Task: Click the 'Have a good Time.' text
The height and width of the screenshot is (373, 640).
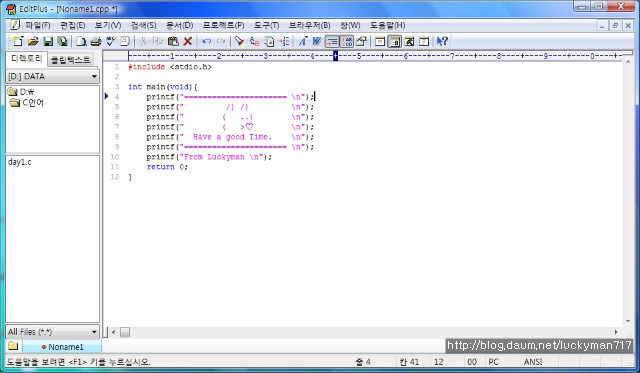Action: pyautogui.click(x=232, y=137)
